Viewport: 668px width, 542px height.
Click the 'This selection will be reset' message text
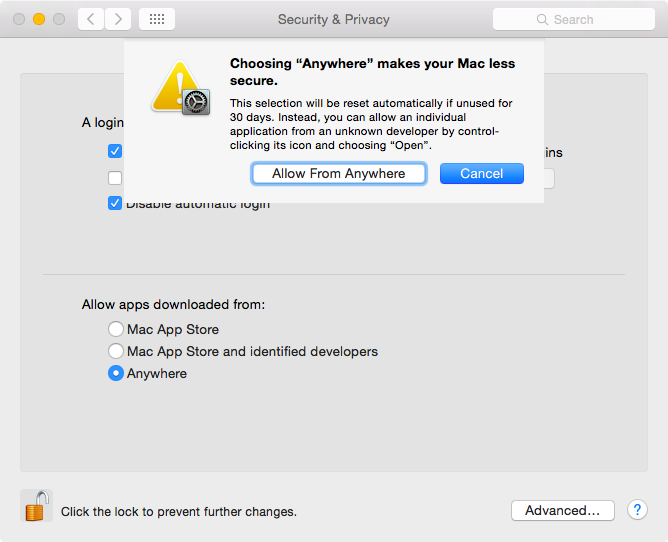pyautogui.click(x=371, y=124)
